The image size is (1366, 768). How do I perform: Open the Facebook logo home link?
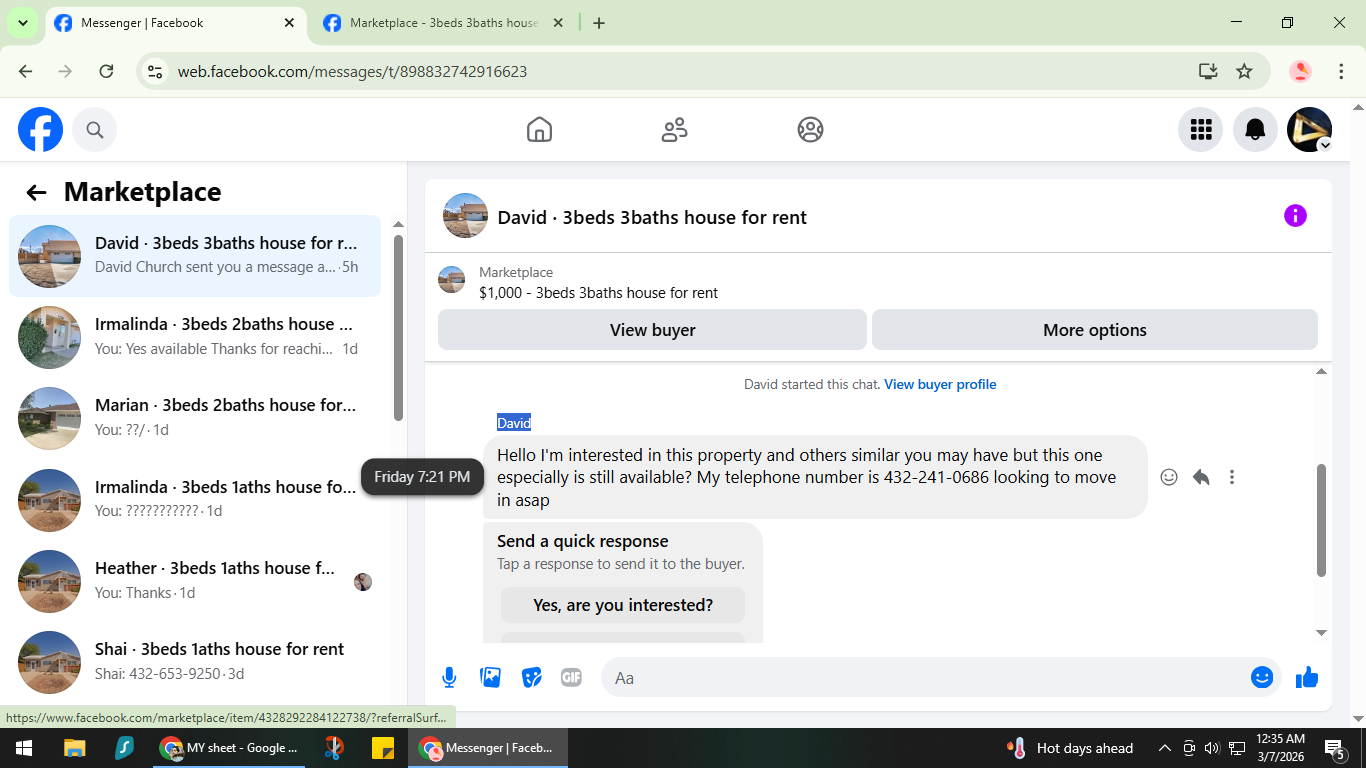(x=41, y=130)
